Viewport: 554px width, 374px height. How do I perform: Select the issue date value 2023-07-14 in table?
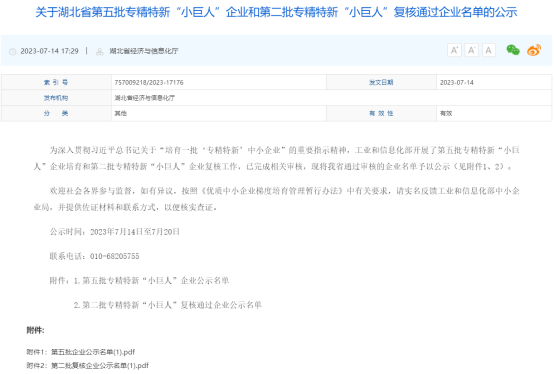click(456, 82)
